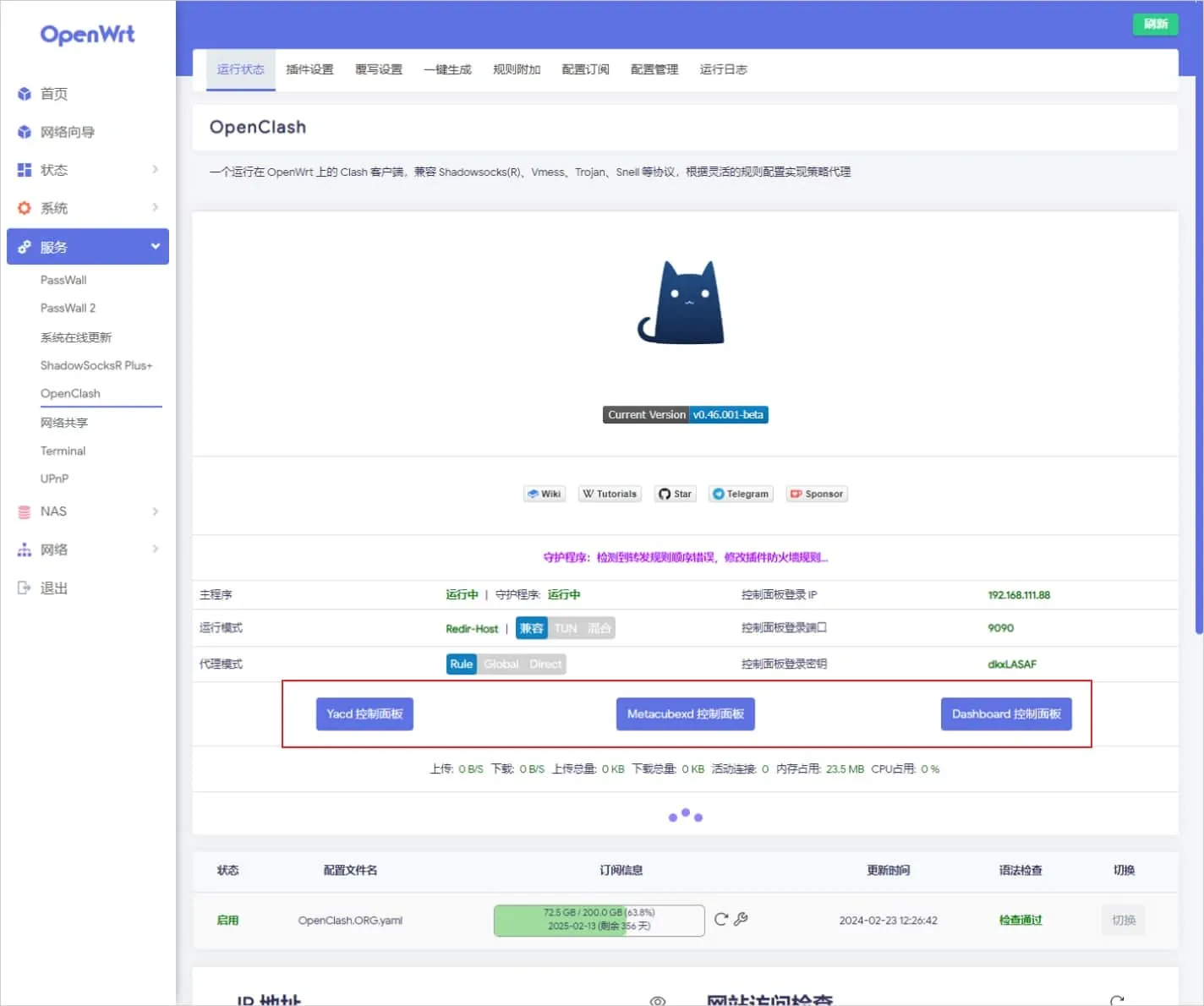Click the 首页 home cube icon

[25, 94]
